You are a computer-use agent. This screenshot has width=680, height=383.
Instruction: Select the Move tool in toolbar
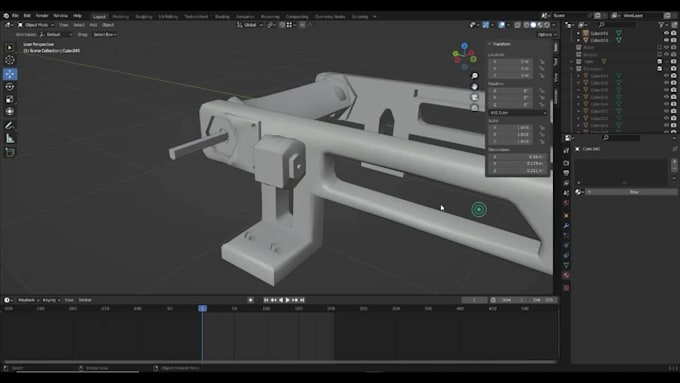click(x=10, y=74)
